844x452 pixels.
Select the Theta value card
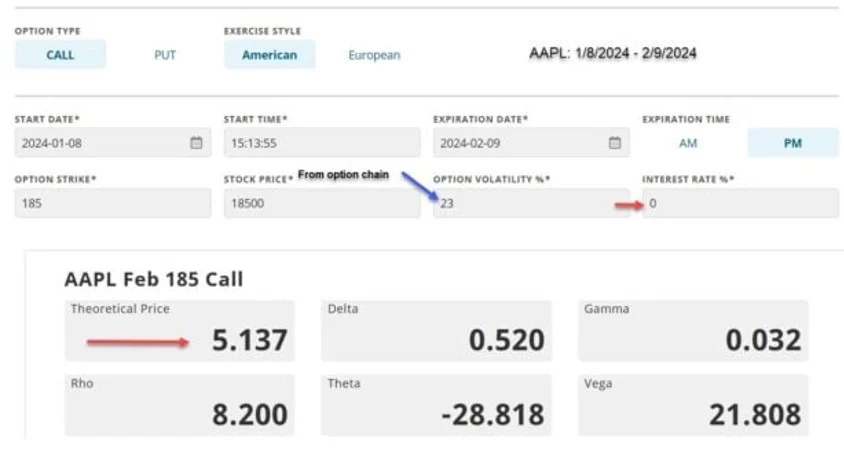tap(436, 405)
